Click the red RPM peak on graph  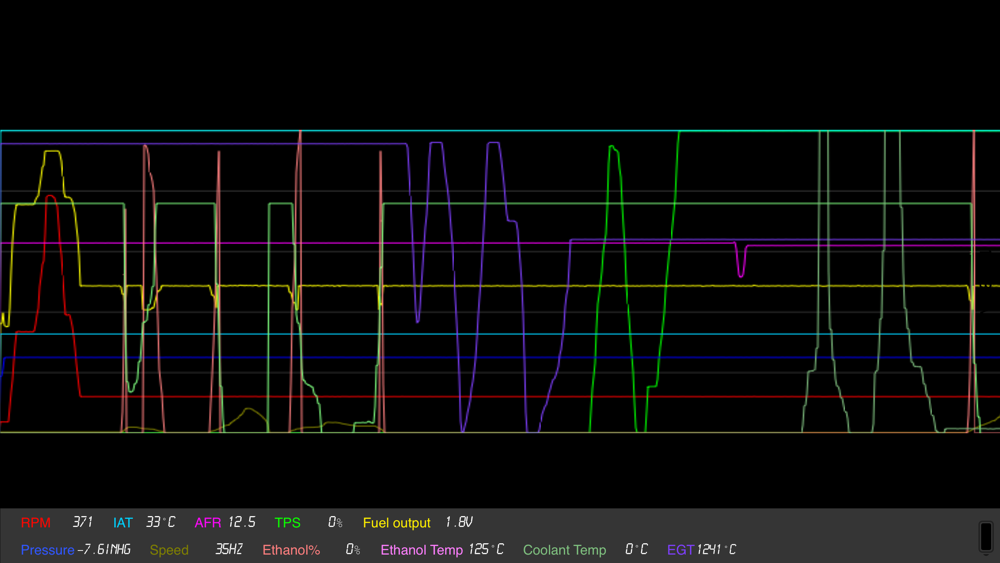50,198
